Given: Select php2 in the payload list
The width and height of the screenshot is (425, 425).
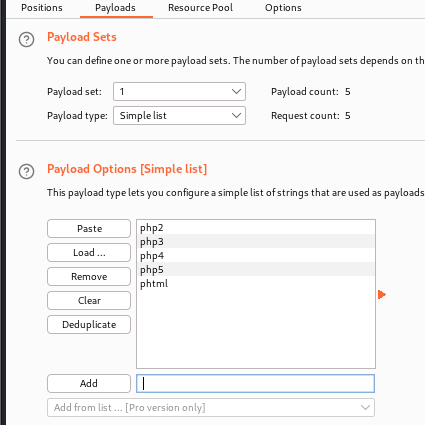Looking at the screenshot, I should click(x=256, y=228).
